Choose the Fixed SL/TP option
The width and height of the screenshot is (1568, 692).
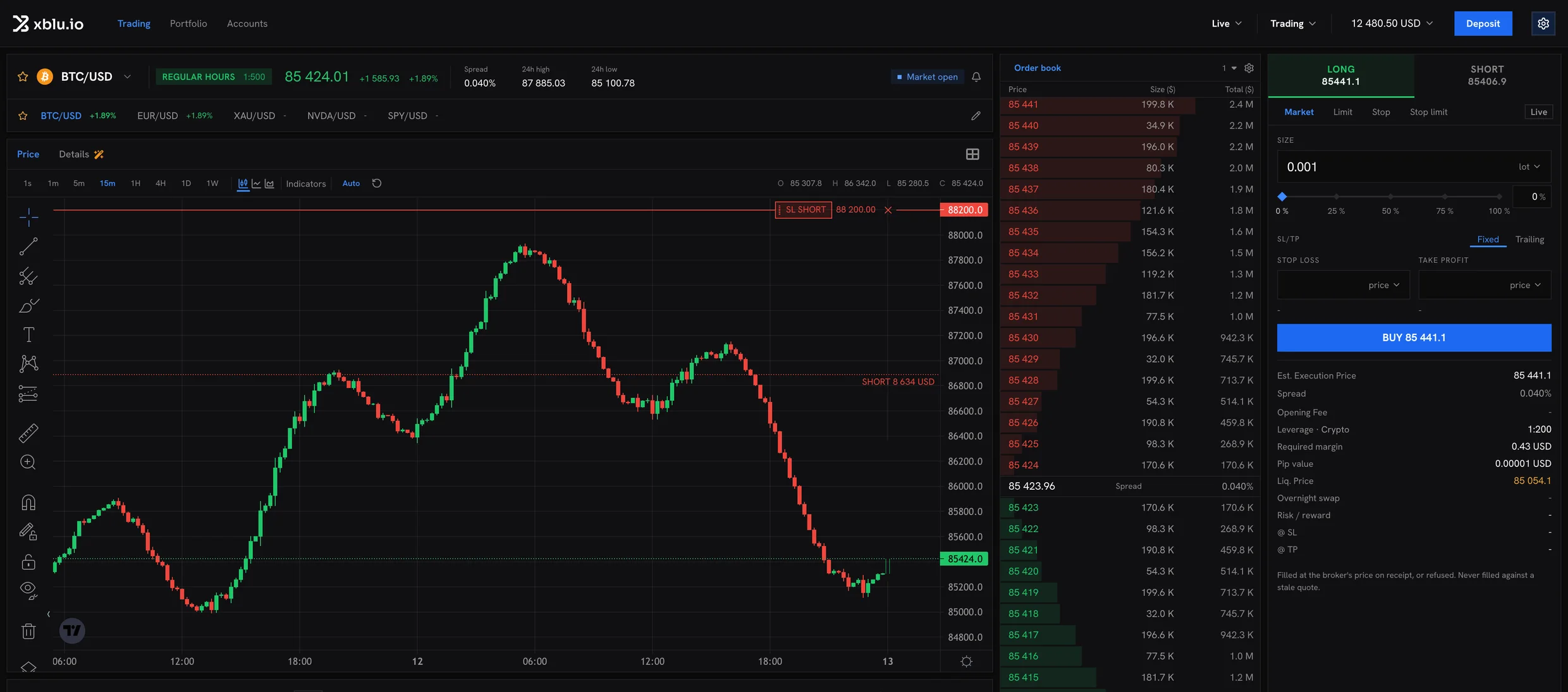(x=1488, y=240)
